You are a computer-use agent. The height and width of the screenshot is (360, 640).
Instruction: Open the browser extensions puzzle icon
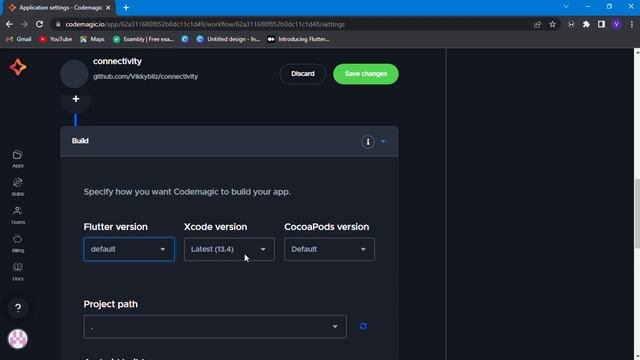[586, 24]
